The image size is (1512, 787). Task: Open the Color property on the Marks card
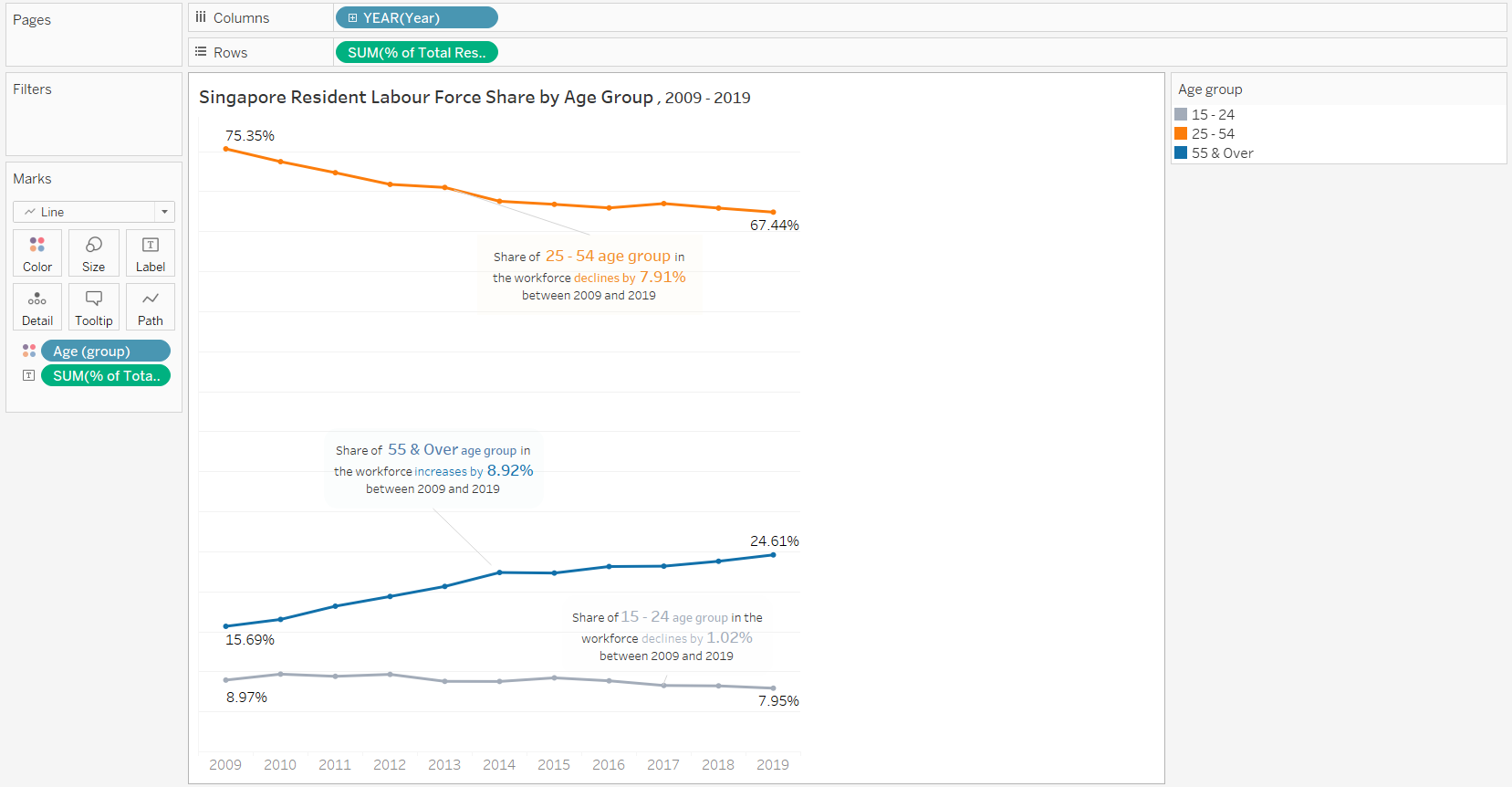coord(36,253)
